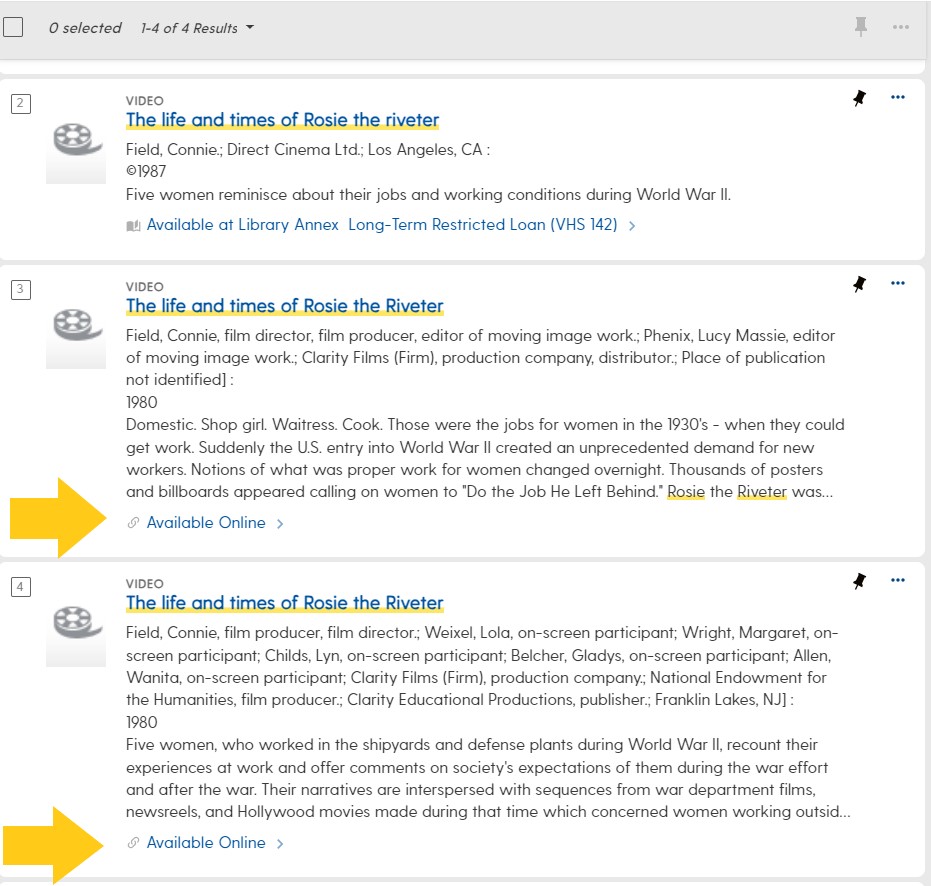This screenshot has width=931, height=886.
Task: Select result number 2 checkbox
Action: pyautogui.click(x=21, y=104)
